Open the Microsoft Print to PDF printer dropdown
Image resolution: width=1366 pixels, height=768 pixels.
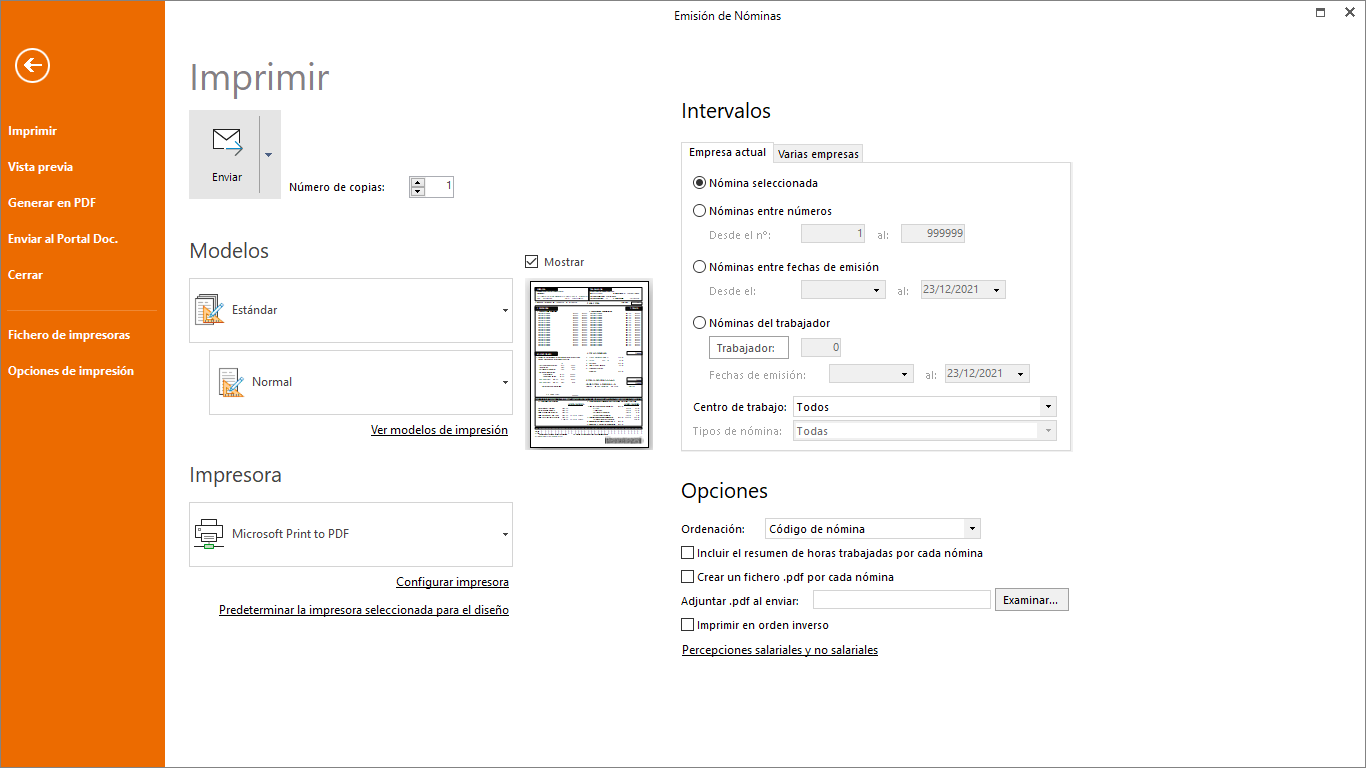pos(505,535)
